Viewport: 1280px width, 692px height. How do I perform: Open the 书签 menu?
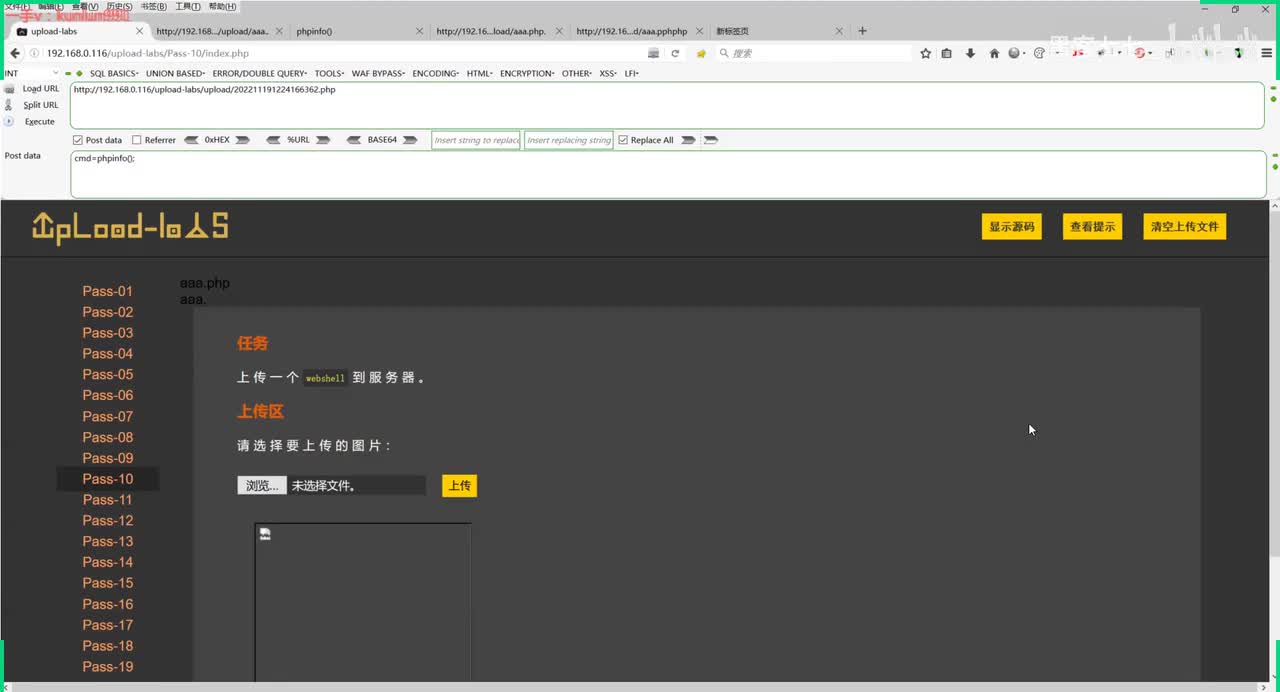(x=153, y=6)
